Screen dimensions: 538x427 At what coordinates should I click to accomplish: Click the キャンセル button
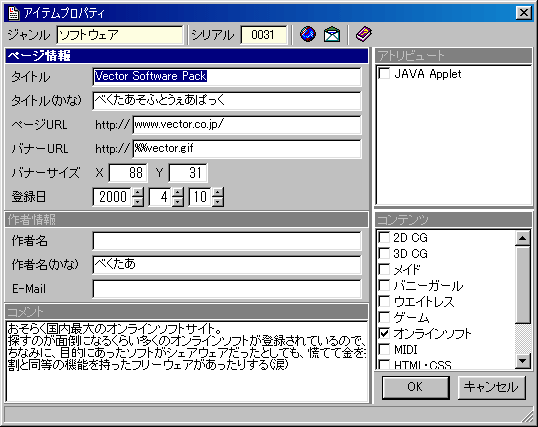click(491, 387)
